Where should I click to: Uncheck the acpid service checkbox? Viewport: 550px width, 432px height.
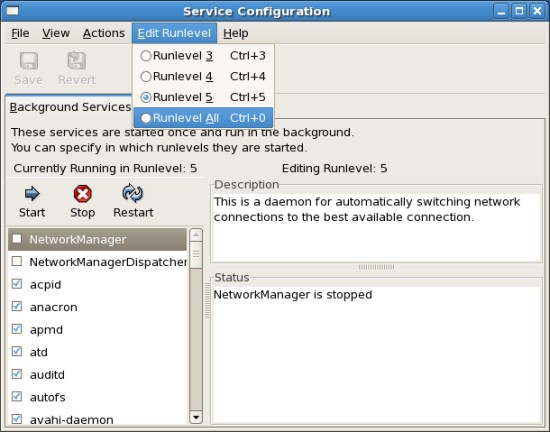pos(17,284)
